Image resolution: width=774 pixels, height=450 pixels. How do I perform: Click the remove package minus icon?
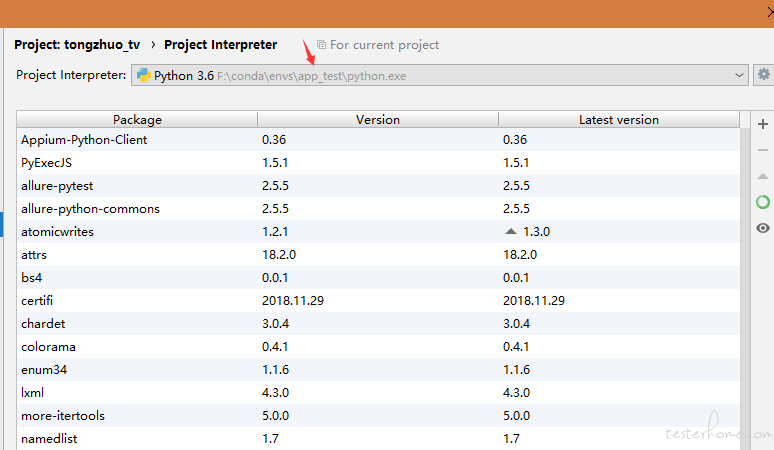(763, 150)
